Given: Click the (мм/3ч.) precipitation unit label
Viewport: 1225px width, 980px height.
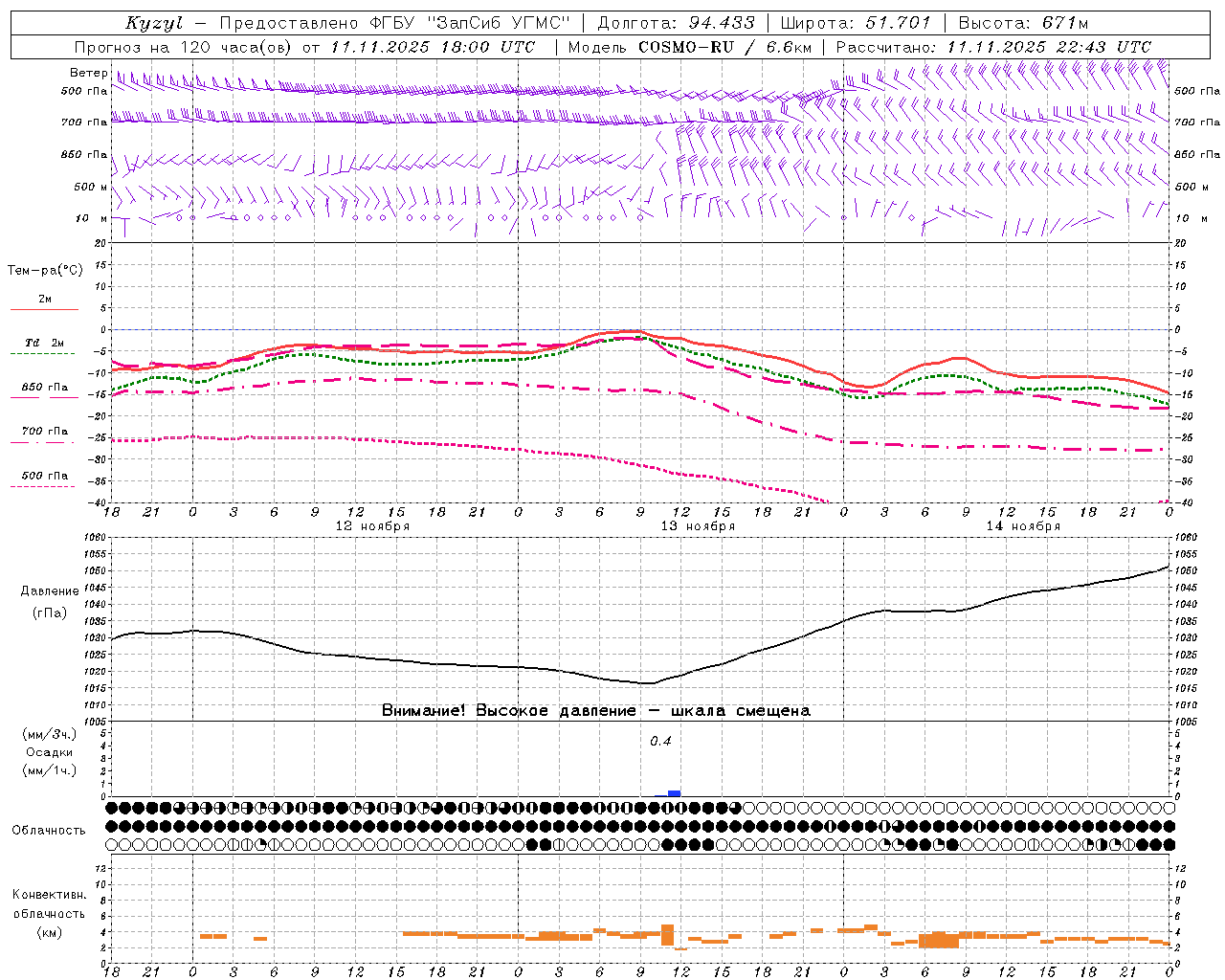Looking at the screenshot, I should click(x=50, y=734).
